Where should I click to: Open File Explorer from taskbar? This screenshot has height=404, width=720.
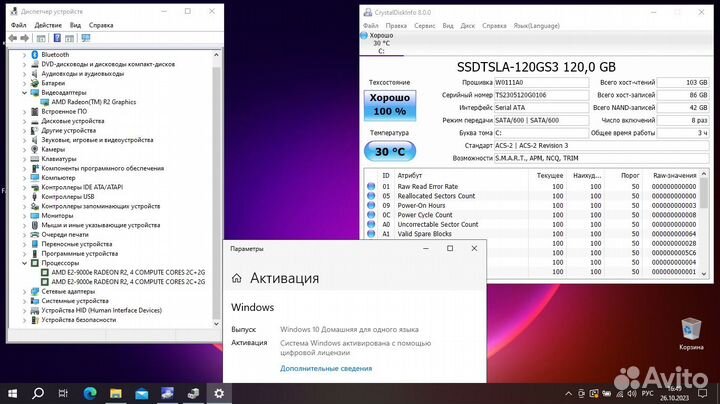(x=116, y=393)
